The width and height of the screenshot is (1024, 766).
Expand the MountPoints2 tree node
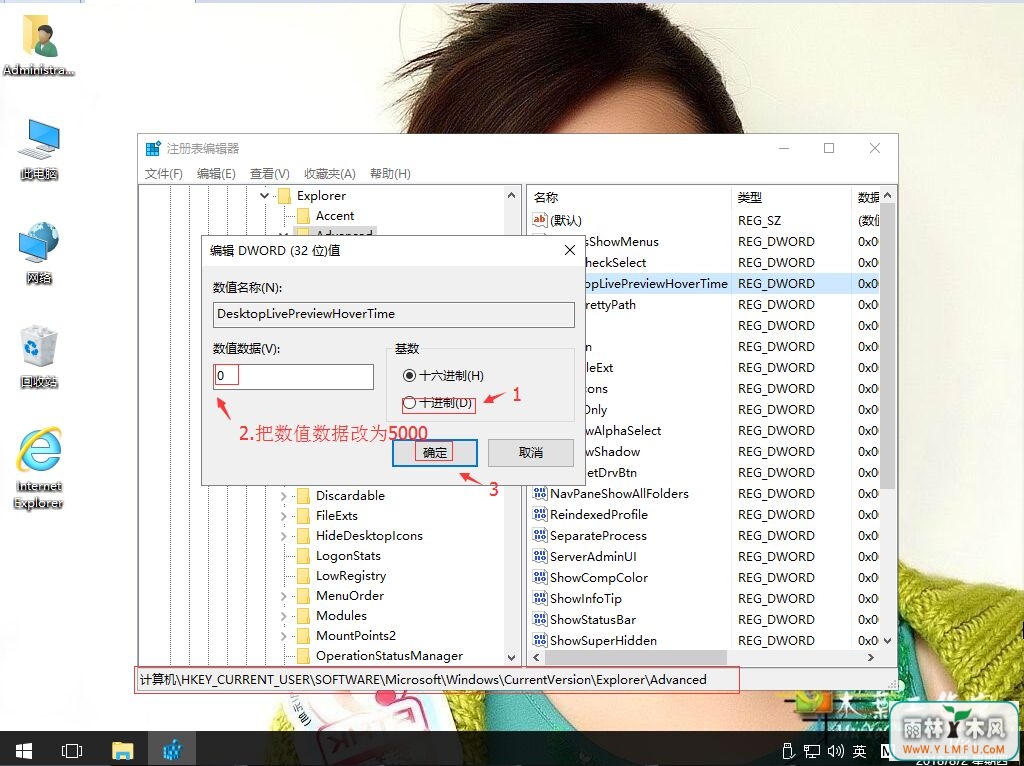tap(283, 635)
